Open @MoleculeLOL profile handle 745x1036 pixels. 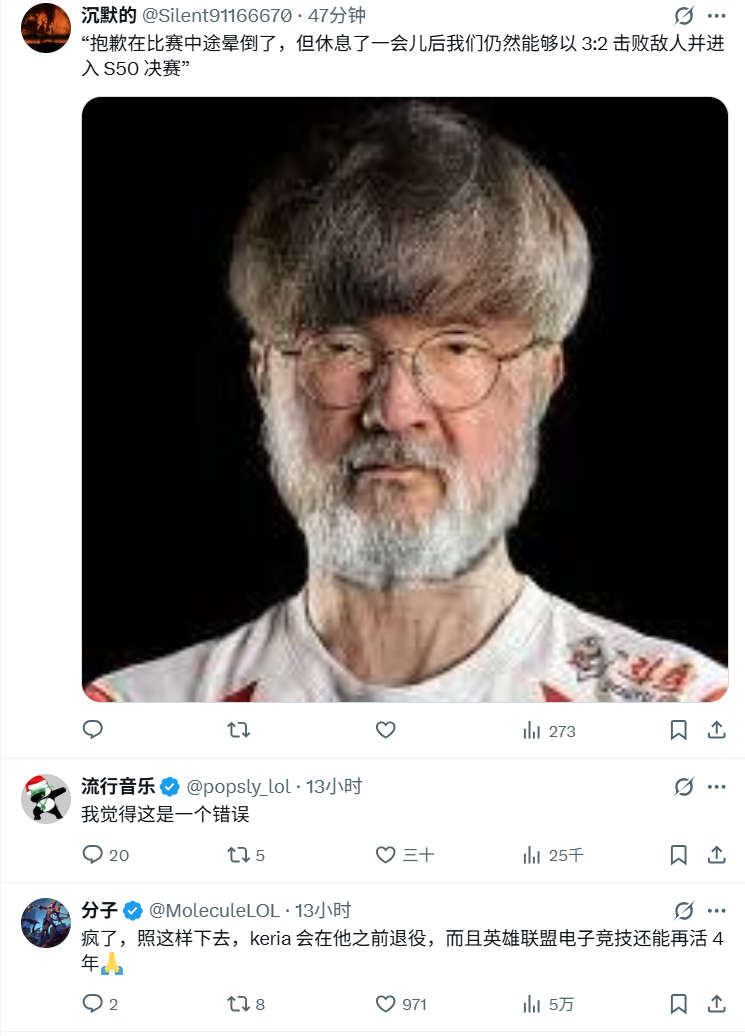point(214,910)
